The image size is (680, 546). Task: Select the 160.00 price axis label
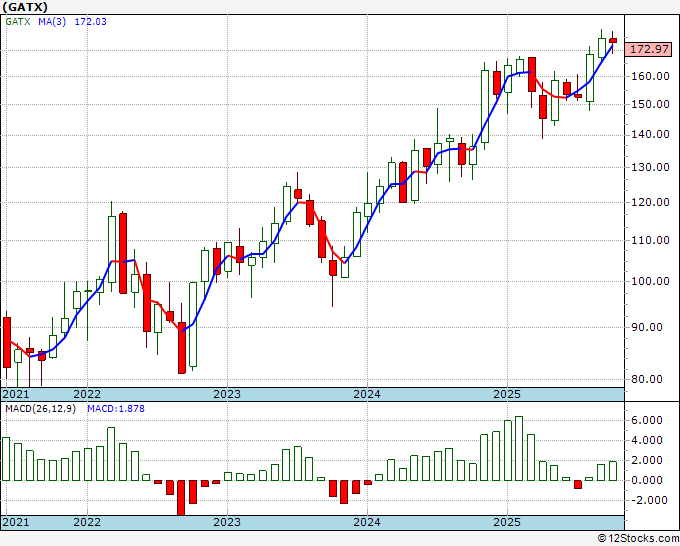pos(650,76)
